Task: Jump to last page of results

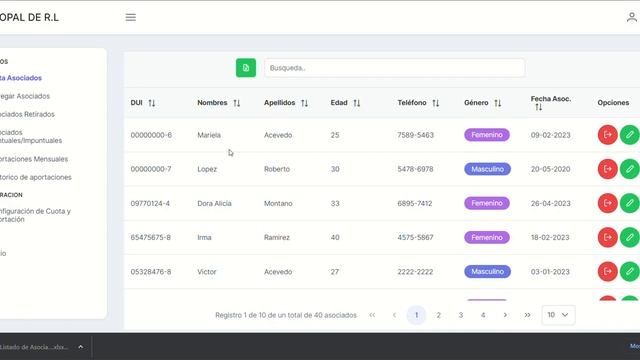Action: pos(527,315)
